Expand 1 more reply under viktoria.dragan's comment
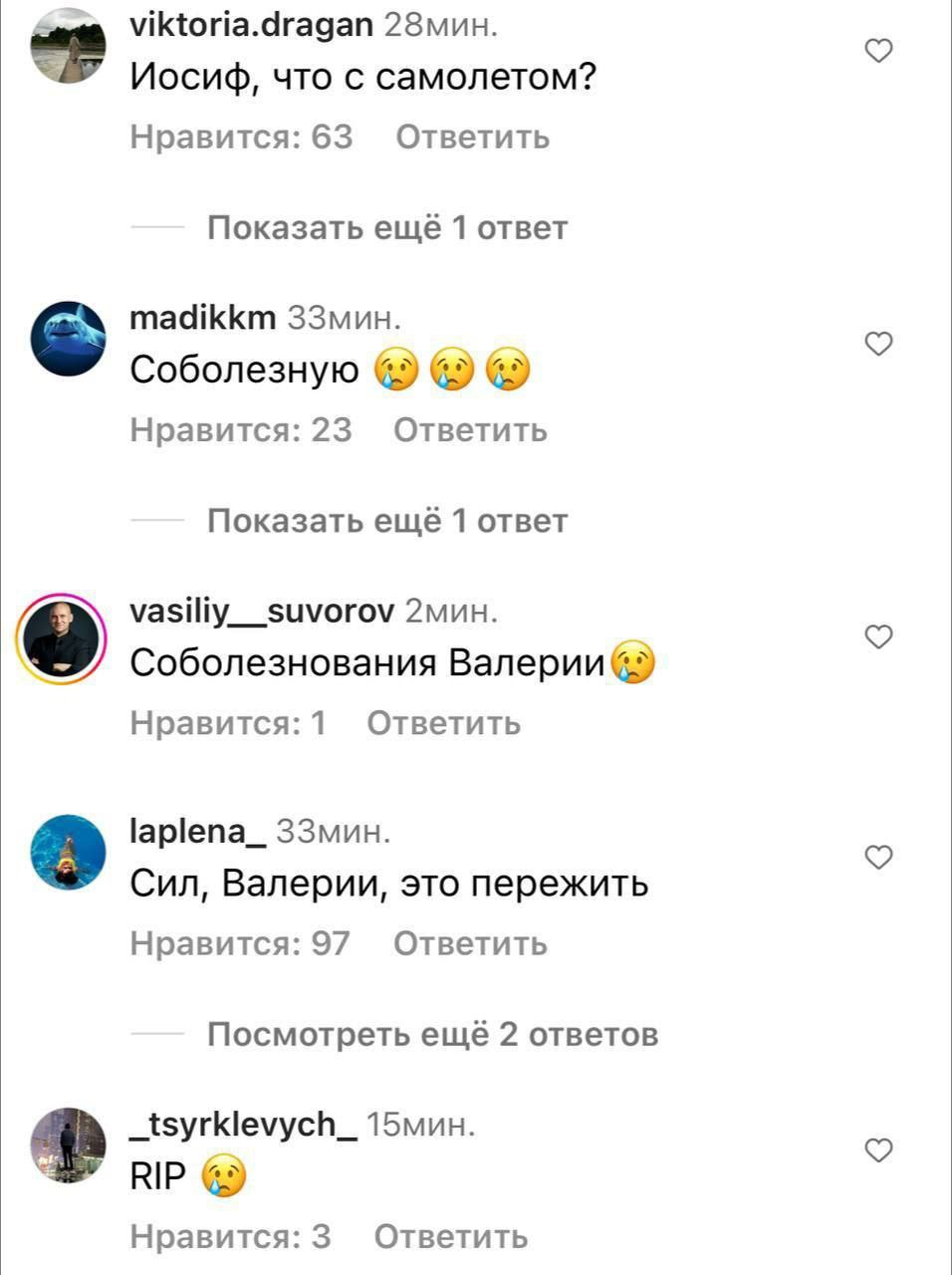The height and width of the screenshot is (1275, 952). coord(387,228)
